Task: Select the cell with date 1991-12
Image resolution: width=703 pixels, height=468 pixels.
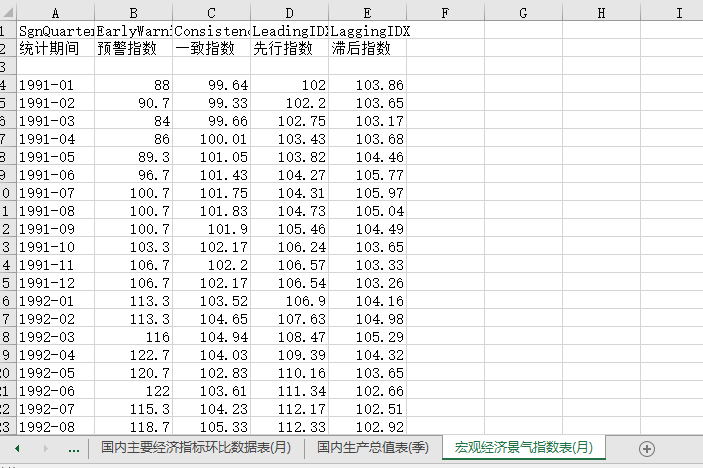Action: point(56,282)
